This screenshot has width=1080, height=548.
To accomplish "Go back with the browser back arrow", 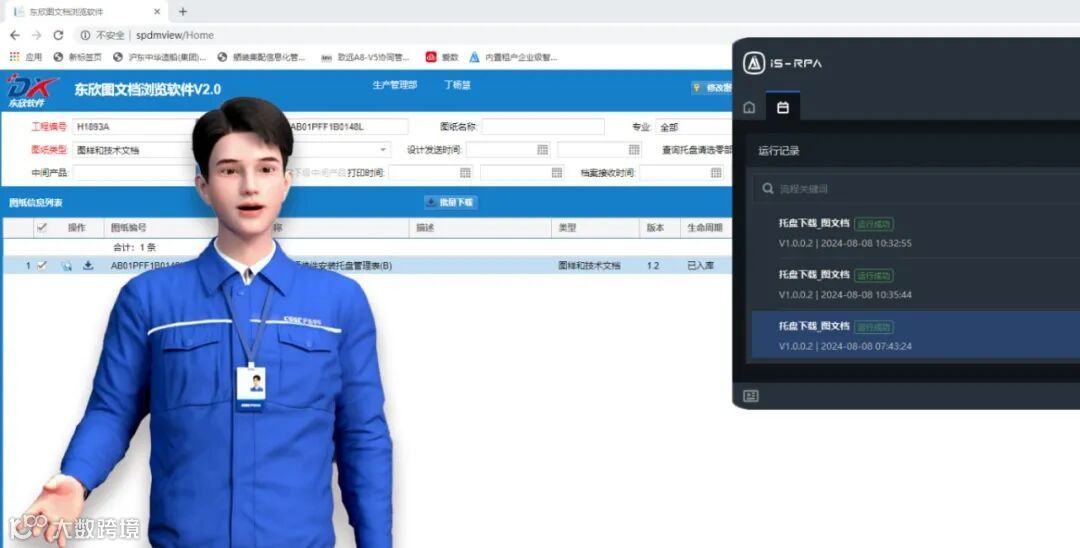I will pyautogui.click(x=14, y=35).
